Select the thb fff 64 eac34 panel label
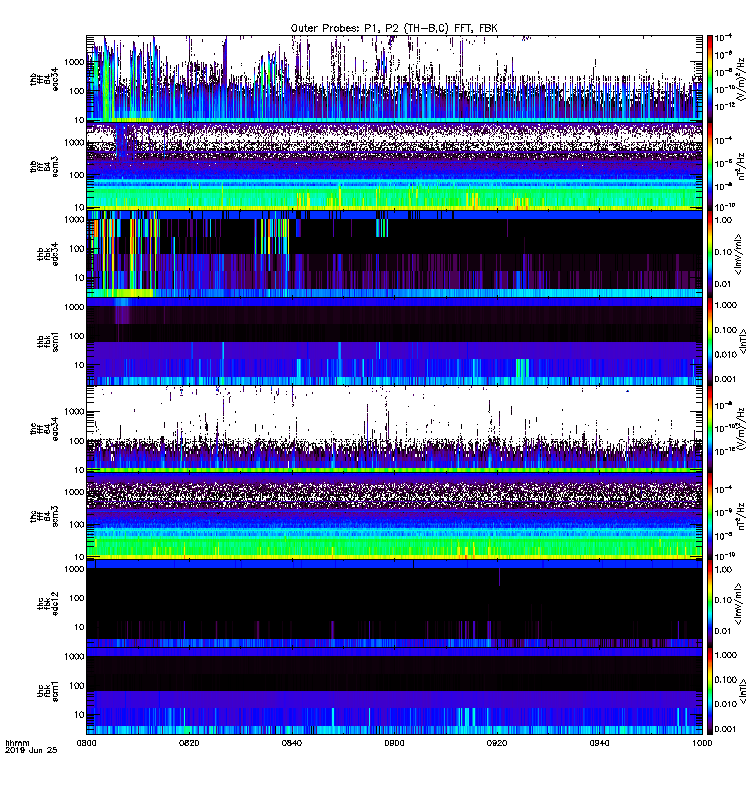Image resolution: width=750 pixels, height=800 pixels. pyautogui.click(x=44, y=79)
